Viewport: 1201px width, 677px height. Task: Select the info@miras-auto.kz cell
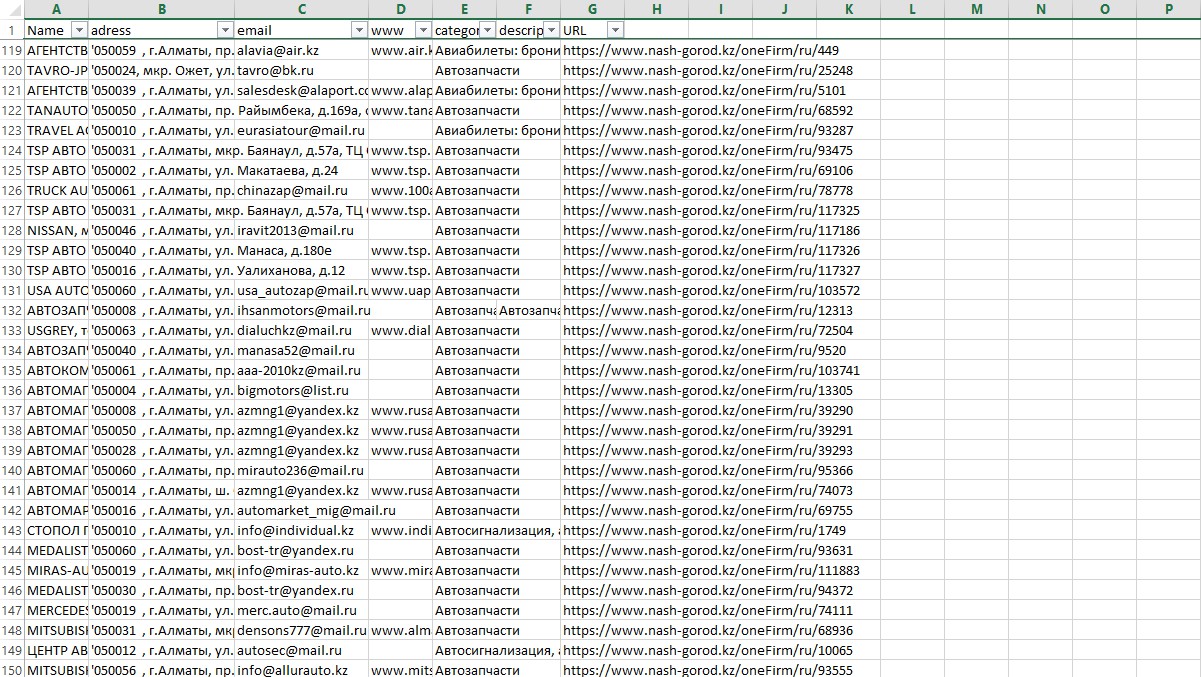[301, 570]
